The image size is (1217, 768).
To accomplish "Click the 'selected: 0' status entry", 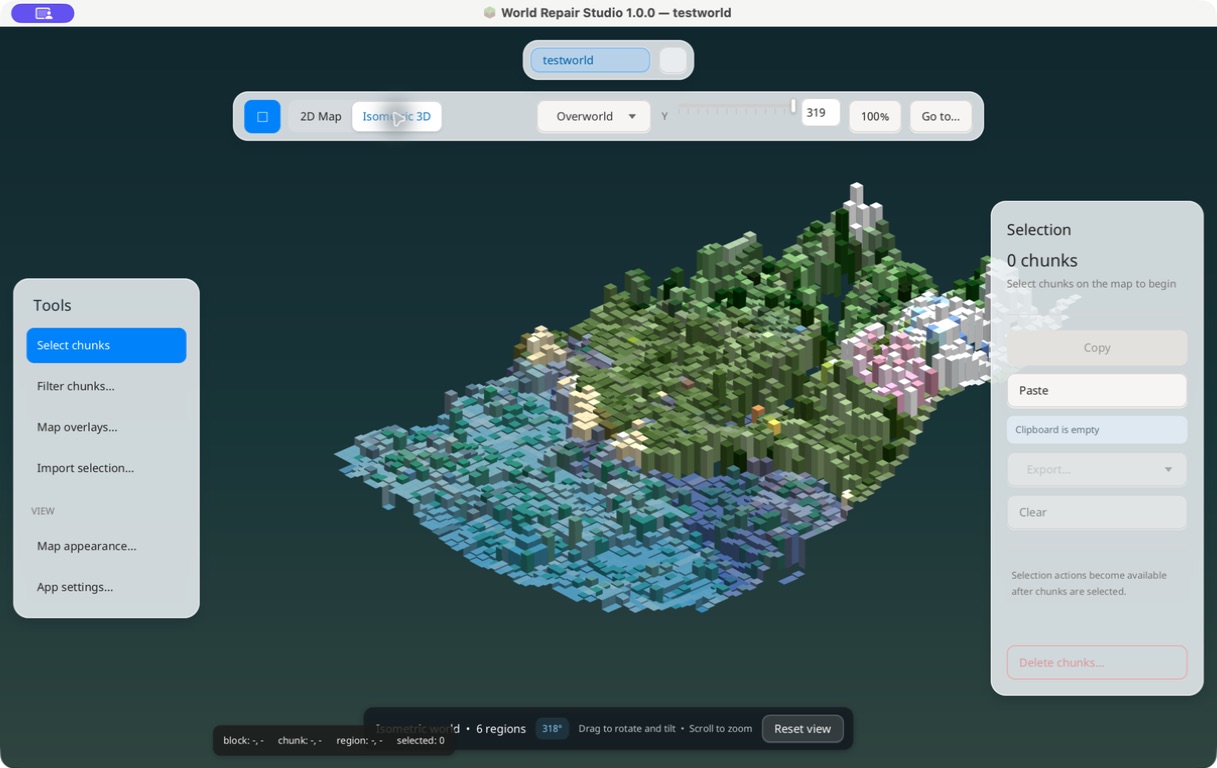I will coord(421,741).
